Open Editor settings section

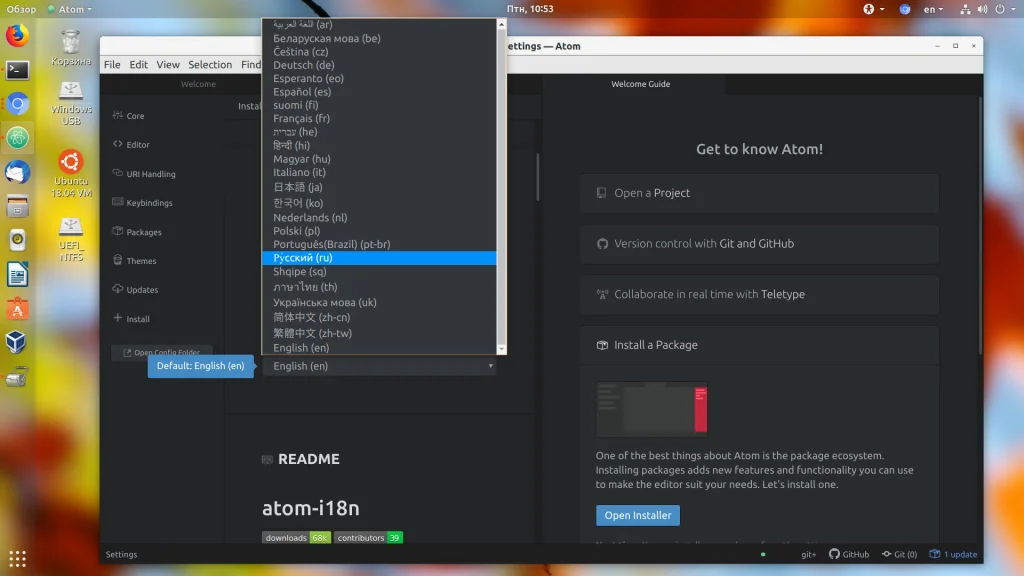131,144
